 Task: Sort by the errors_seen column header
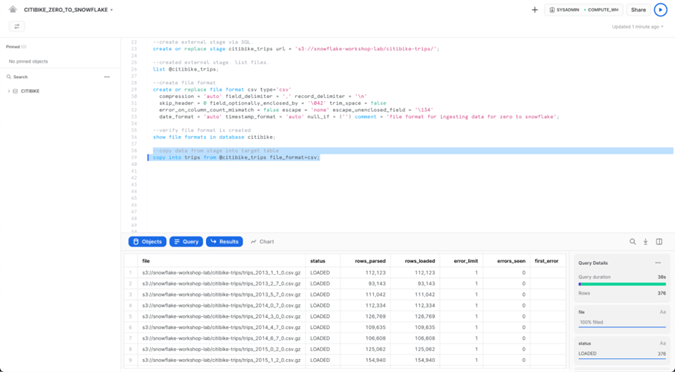[506, 261]
